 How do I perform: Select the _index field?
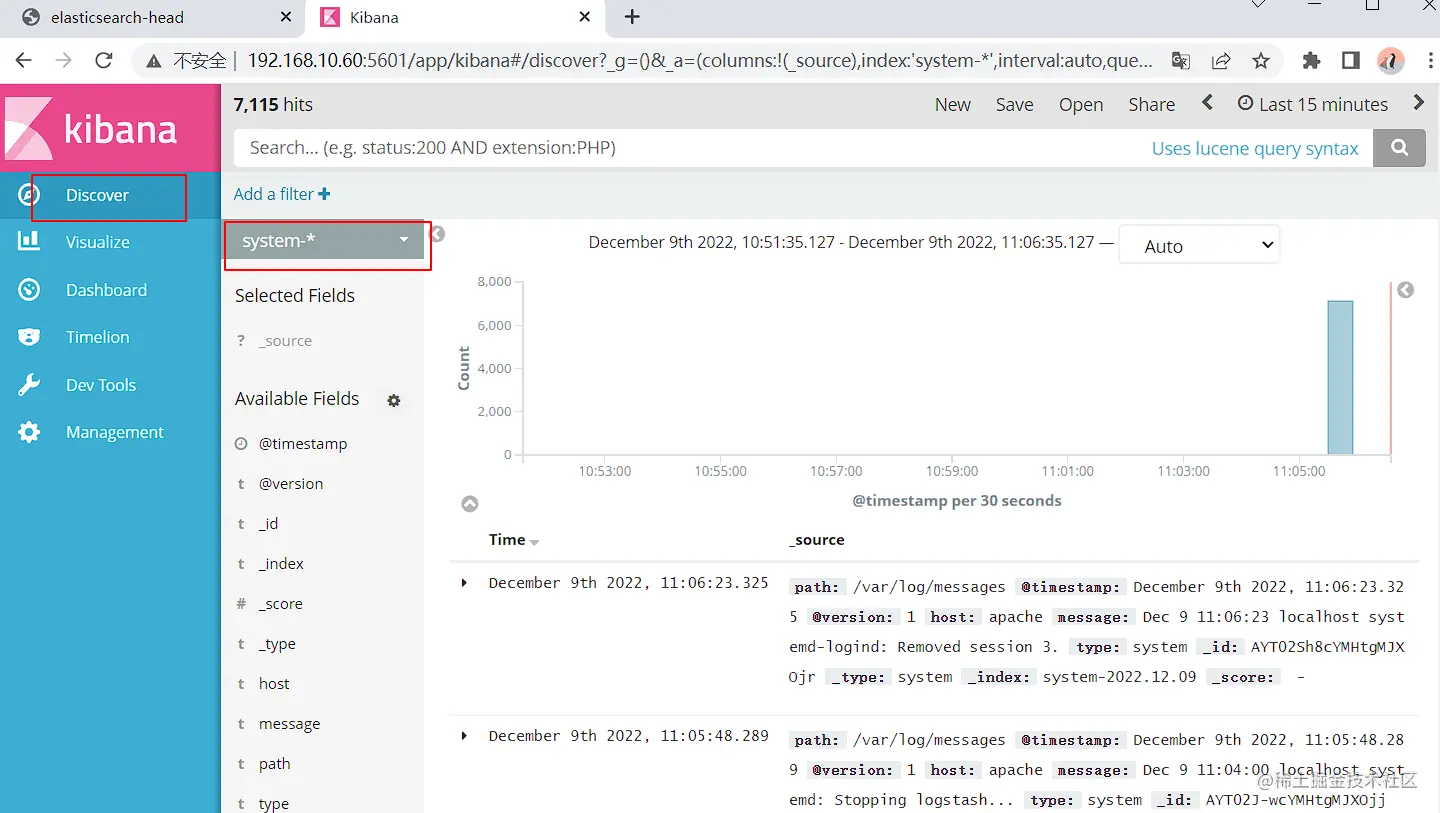(x=281, y=564)
